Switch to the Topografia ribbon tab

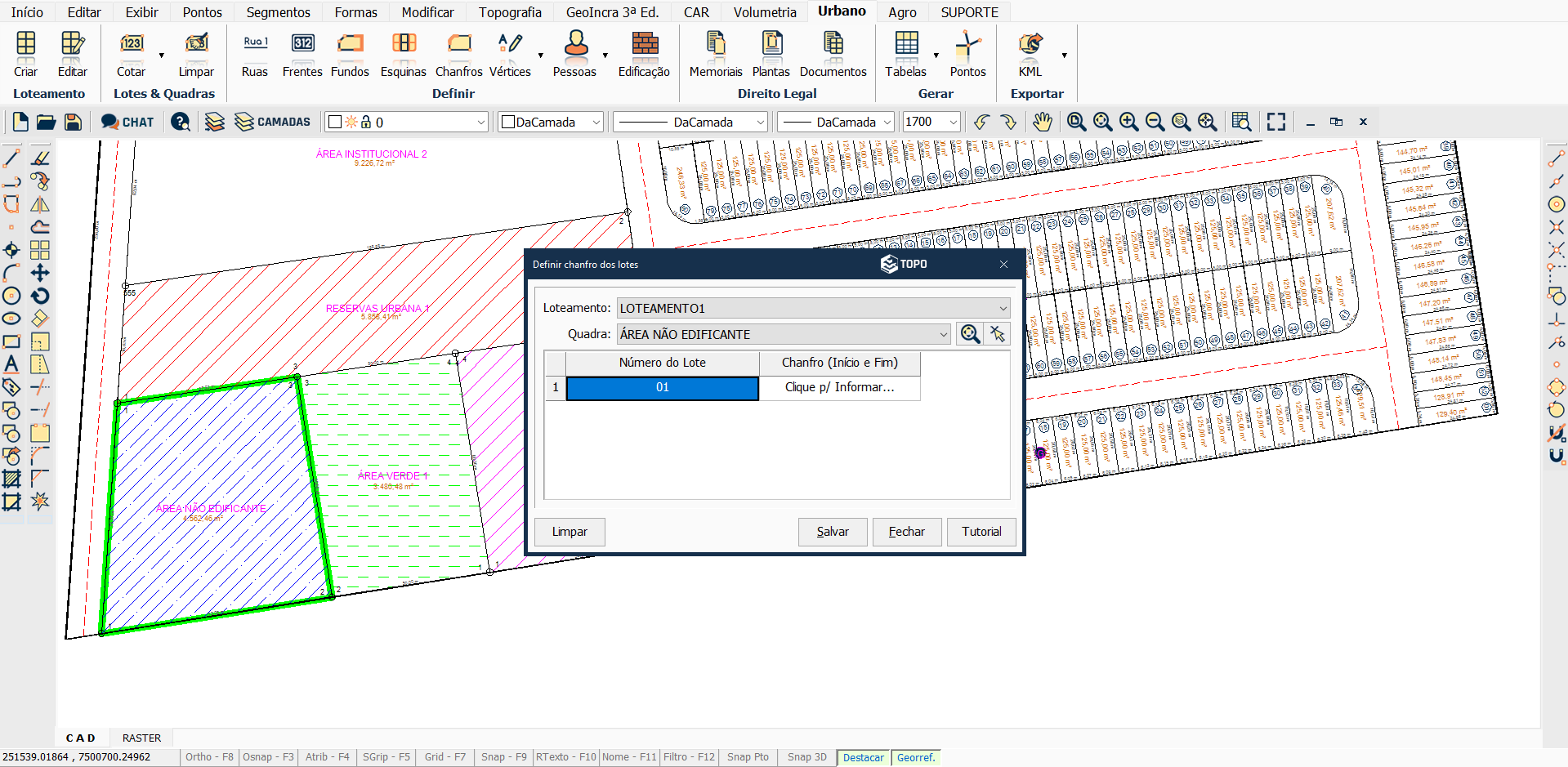[509, 12]
